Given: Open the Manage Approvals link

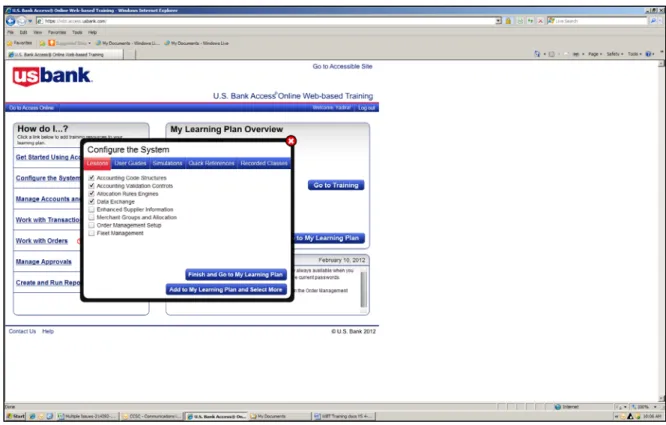Looking at the screenshot, I should click(44, 262).
